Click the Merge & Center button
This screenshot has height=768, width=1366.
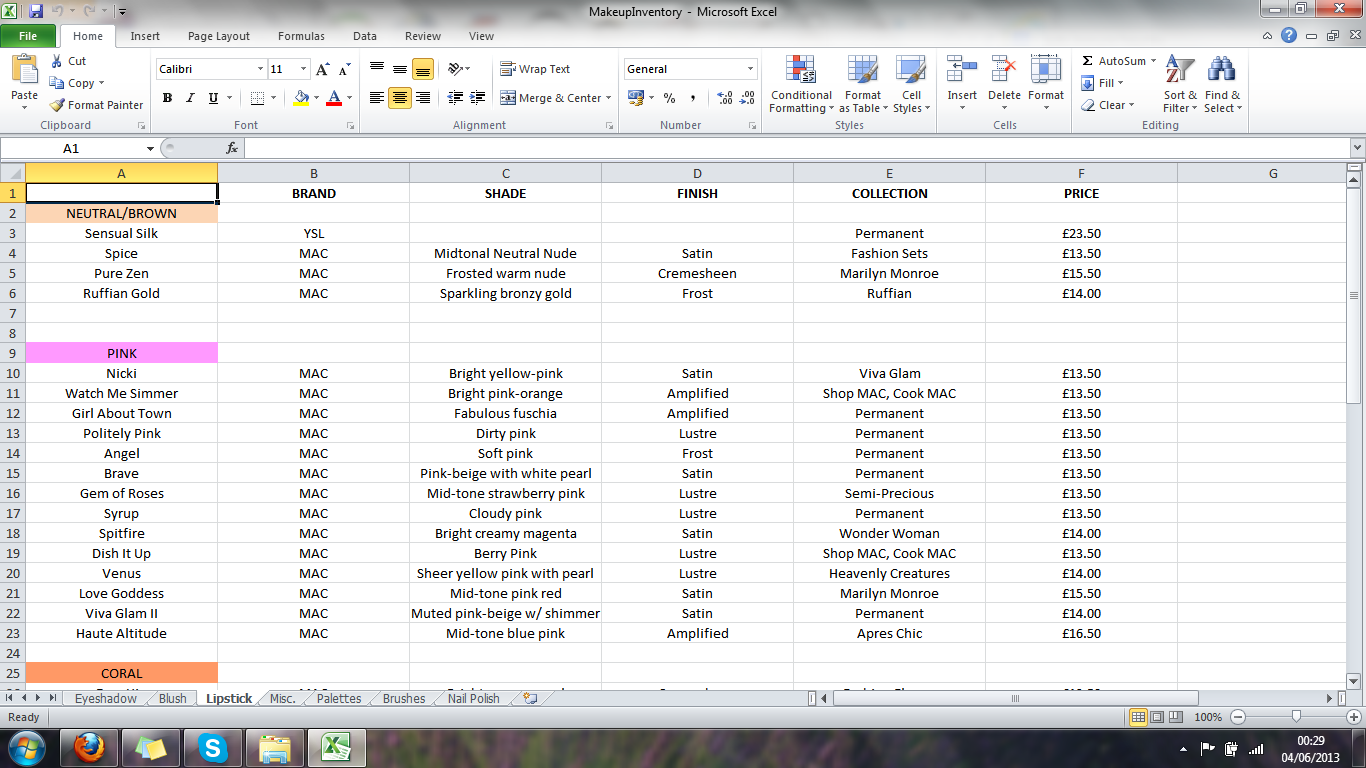[x=551, y=98]
